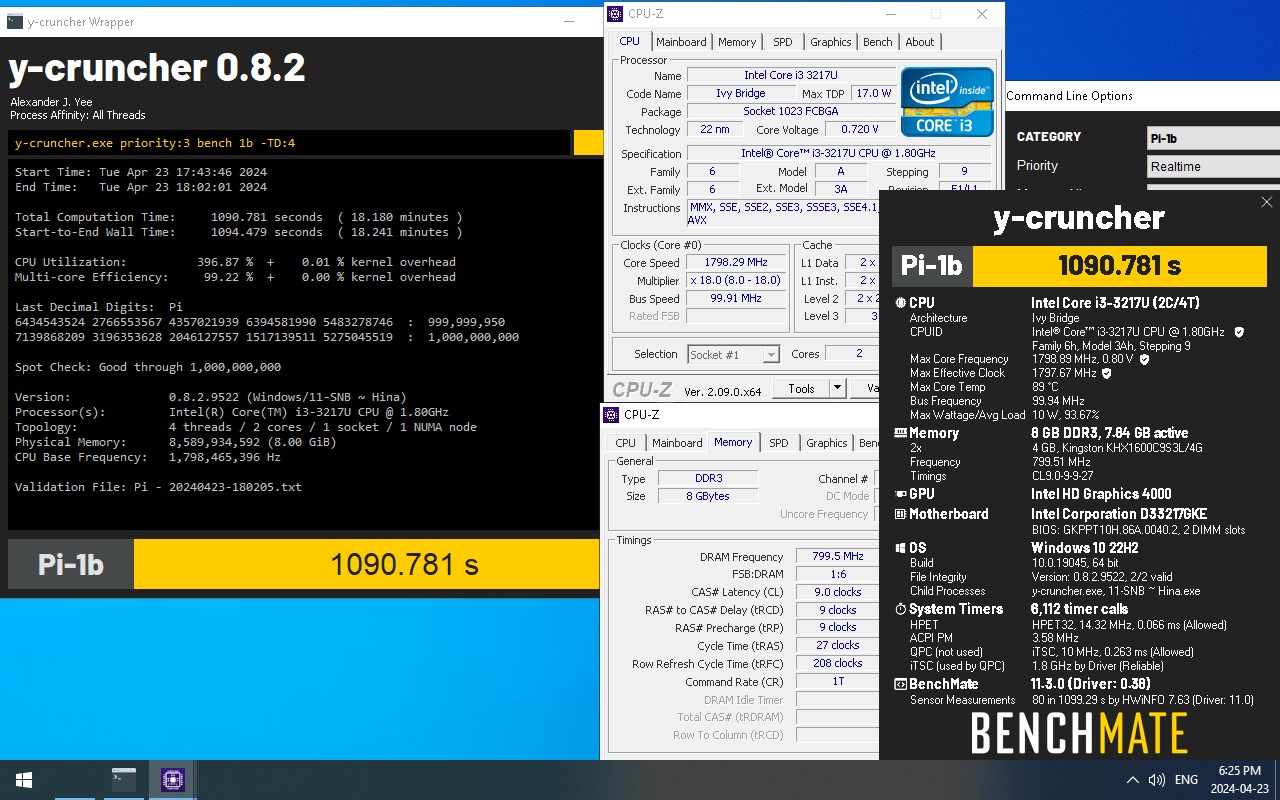Click the Memory Size 8 GBytes field
1280x800 pixels.
pos(708,496)
